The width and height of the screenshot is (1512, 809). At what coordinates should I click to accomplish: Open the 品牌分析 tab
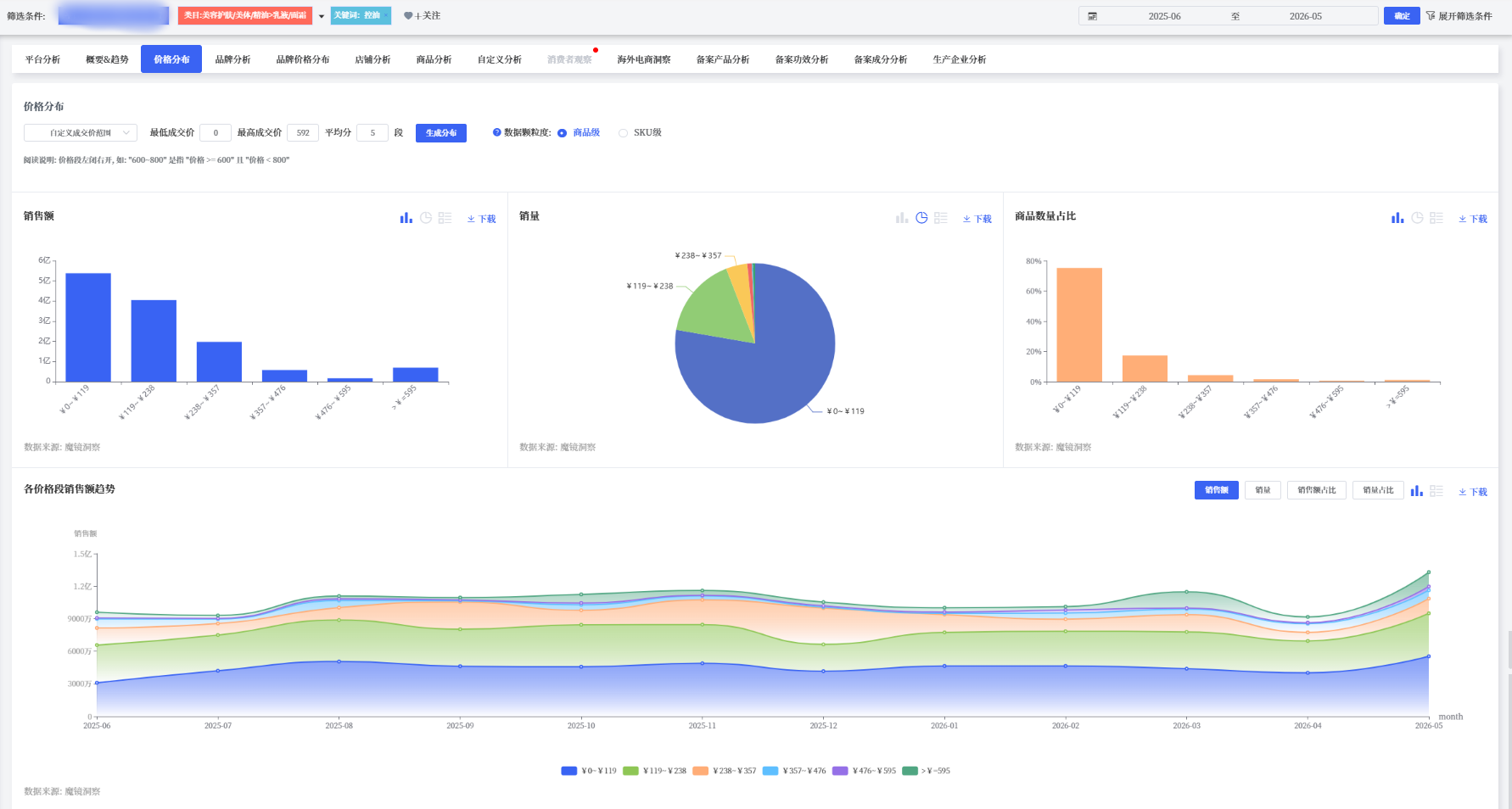point(232,59)
